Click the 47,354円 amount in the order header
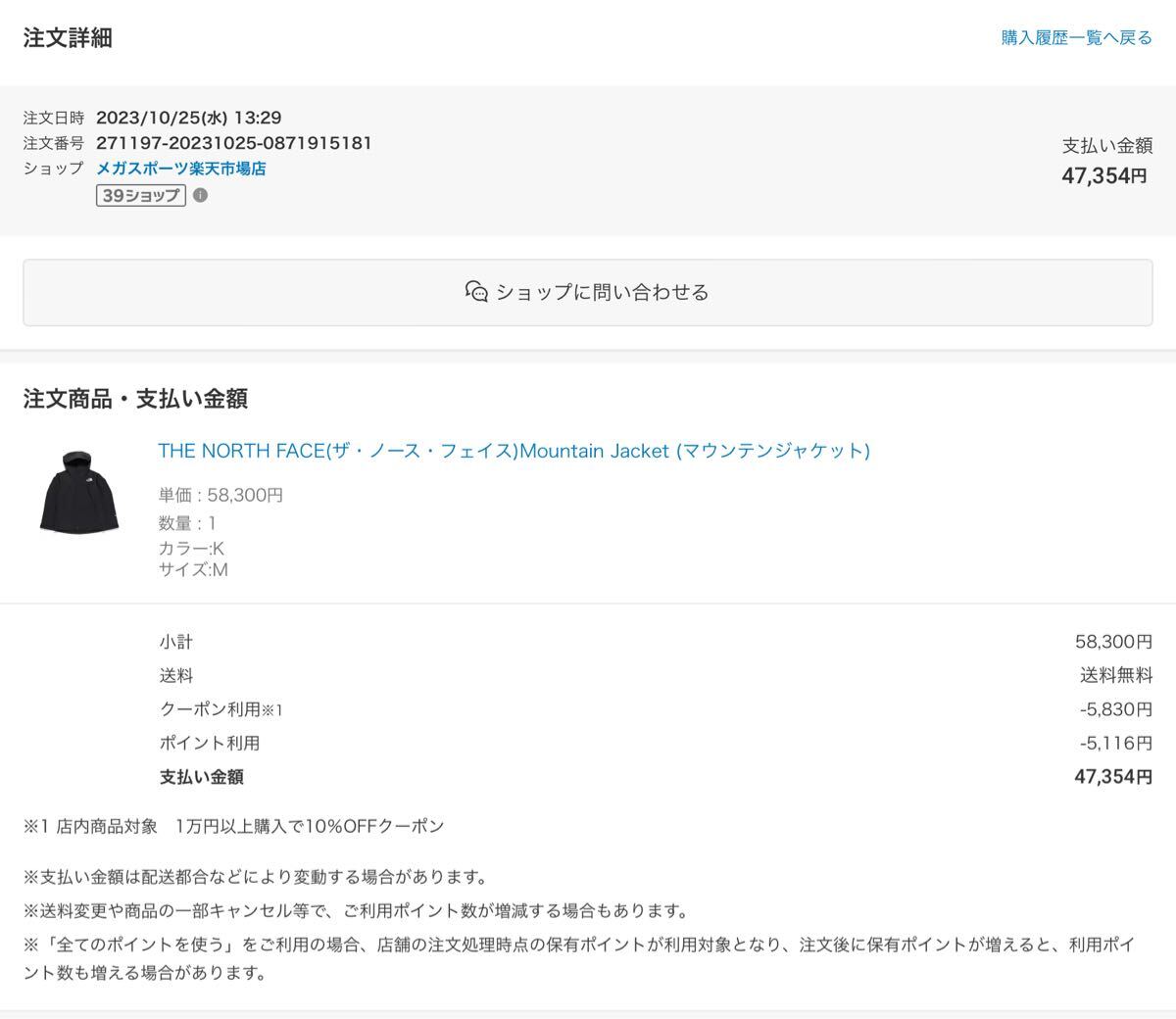This screenshot has width=1176, height=1019. tap(1104, 176)
